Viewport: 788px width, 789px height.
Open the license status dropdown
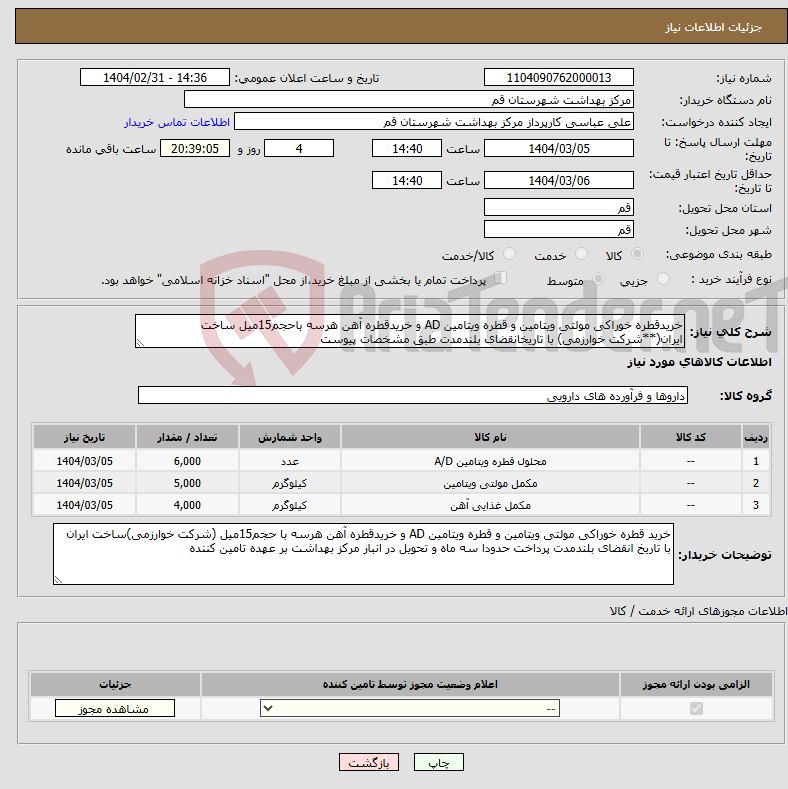click(410, 708)
